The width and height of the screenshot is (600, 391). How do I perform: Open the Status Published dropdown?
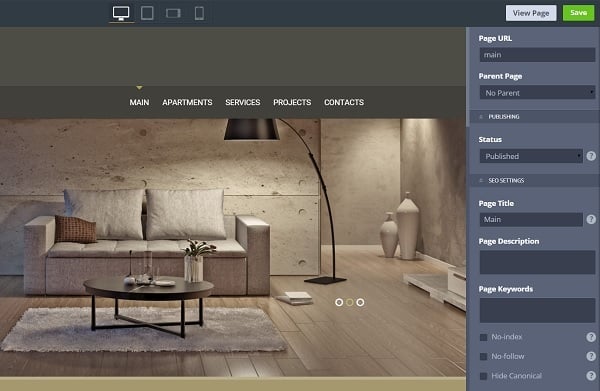pos(531,156)
